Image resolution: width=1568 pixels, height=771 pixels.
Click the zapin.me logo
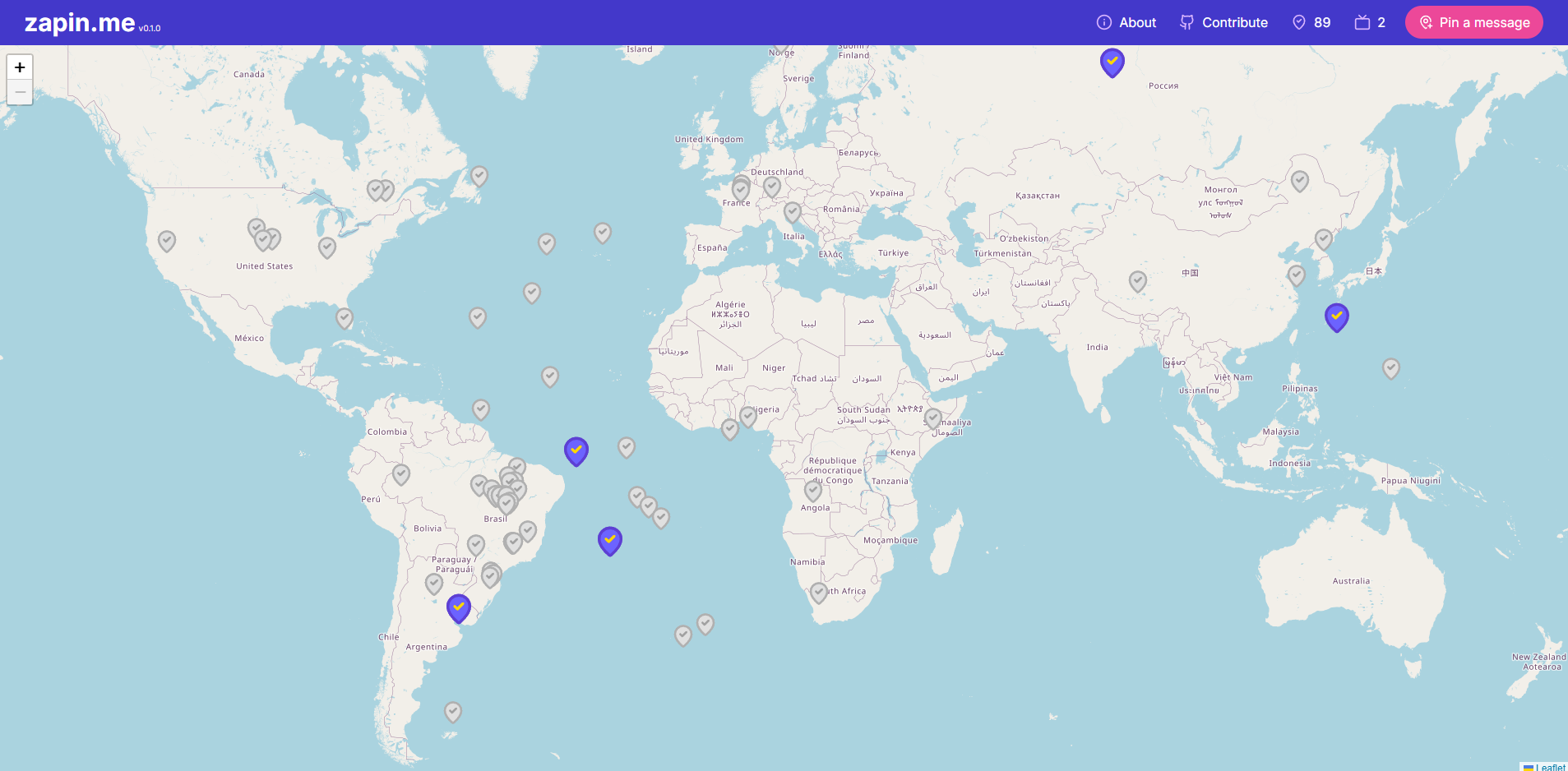(80, 23)
